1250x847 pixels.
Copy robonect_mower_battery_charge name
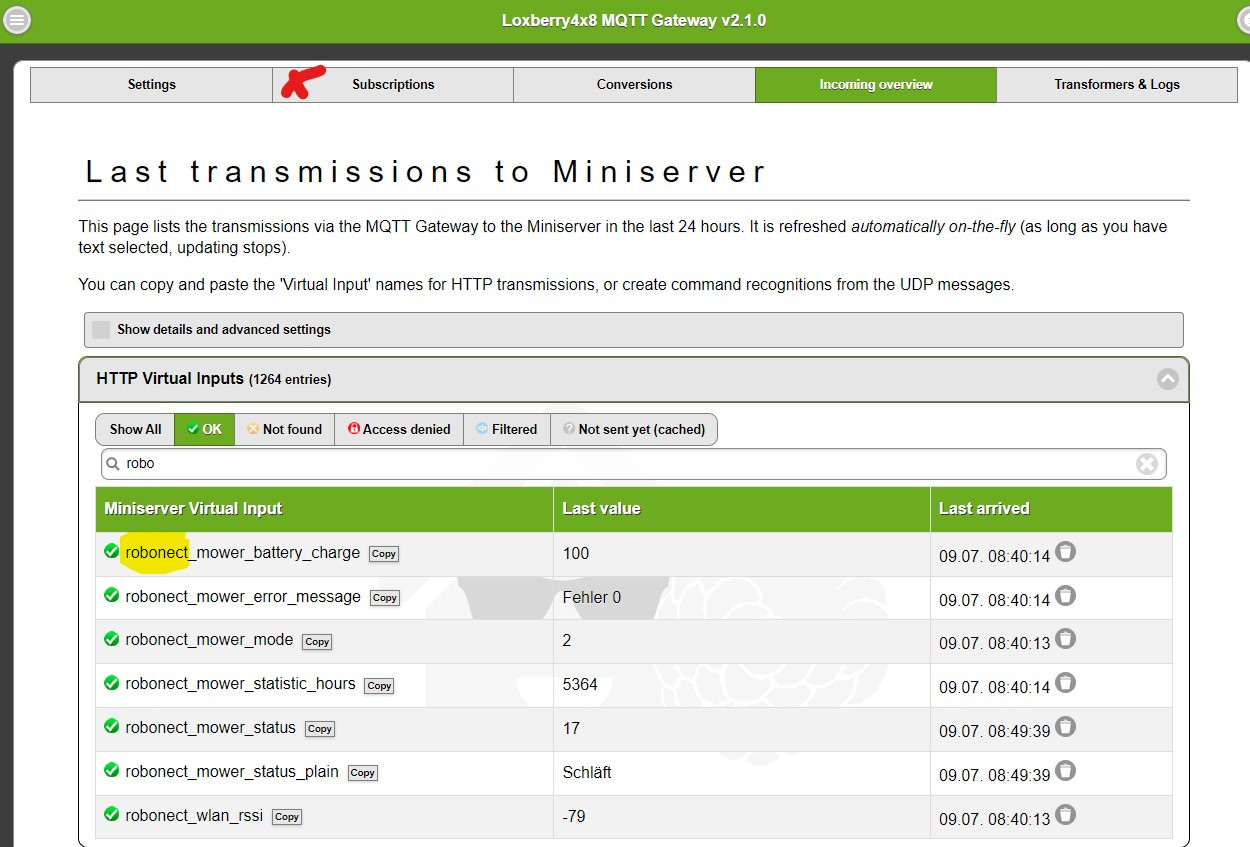tap(384, 553)
